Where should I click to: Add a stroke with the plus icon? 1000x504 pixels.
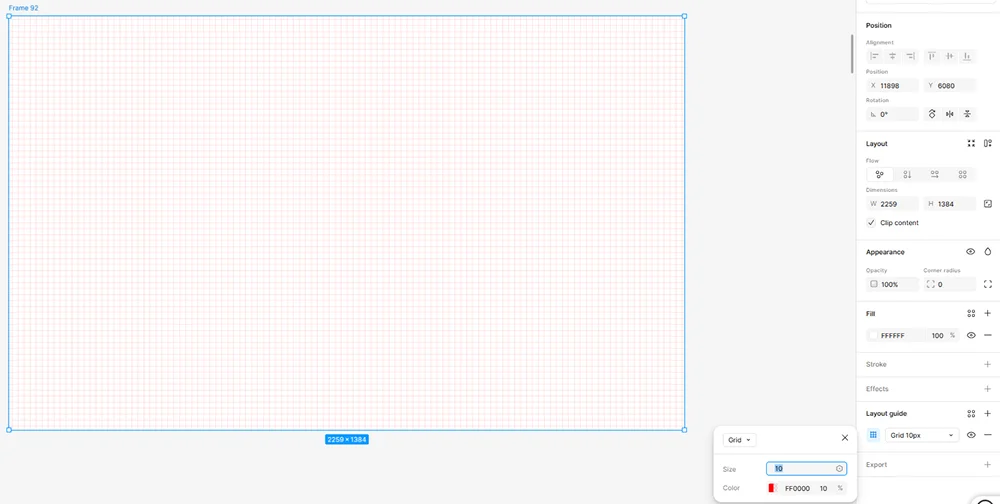click(x=988, y=364)
